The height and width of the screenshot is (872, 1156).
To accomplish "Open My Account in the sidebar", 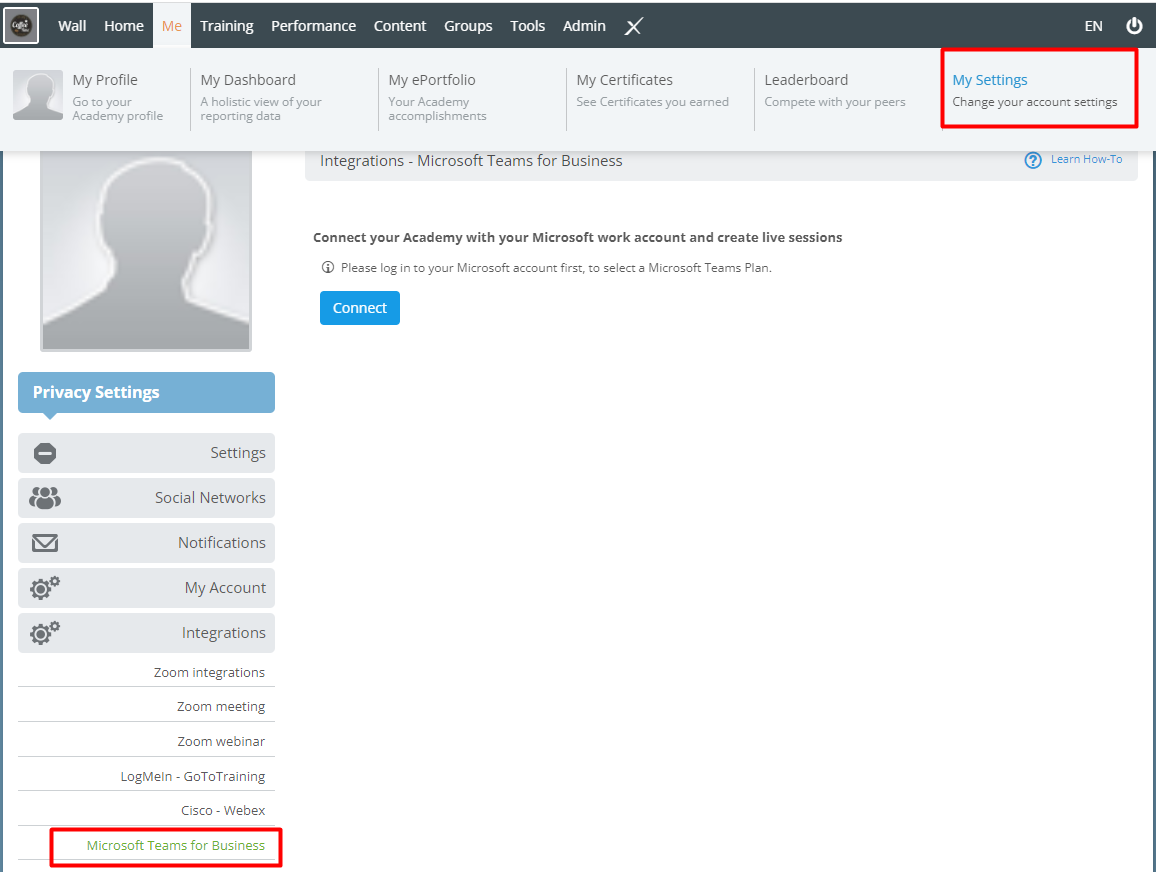I will (146, 587).
